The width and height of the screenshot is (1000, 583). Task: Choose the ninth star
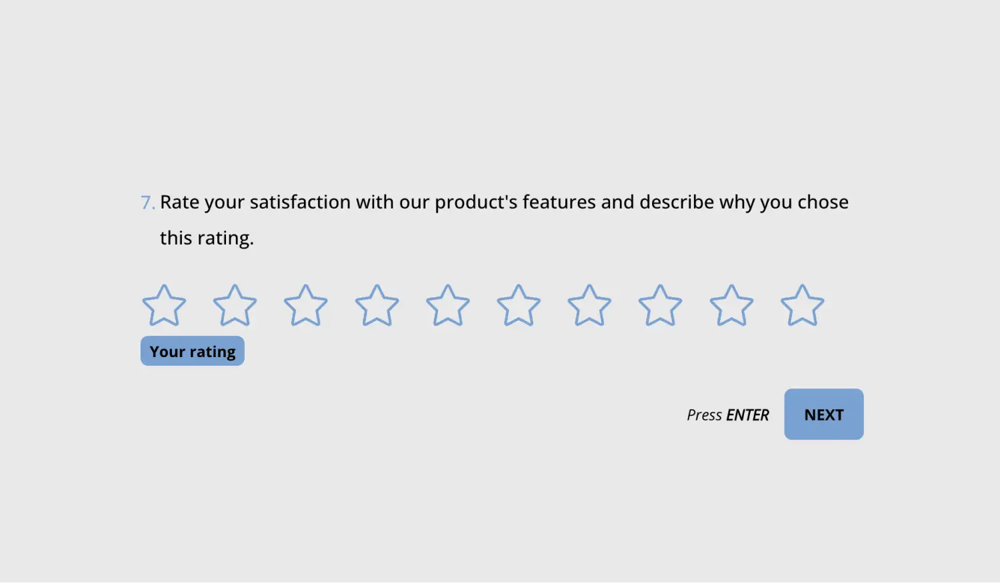click(x=732, y=306)
